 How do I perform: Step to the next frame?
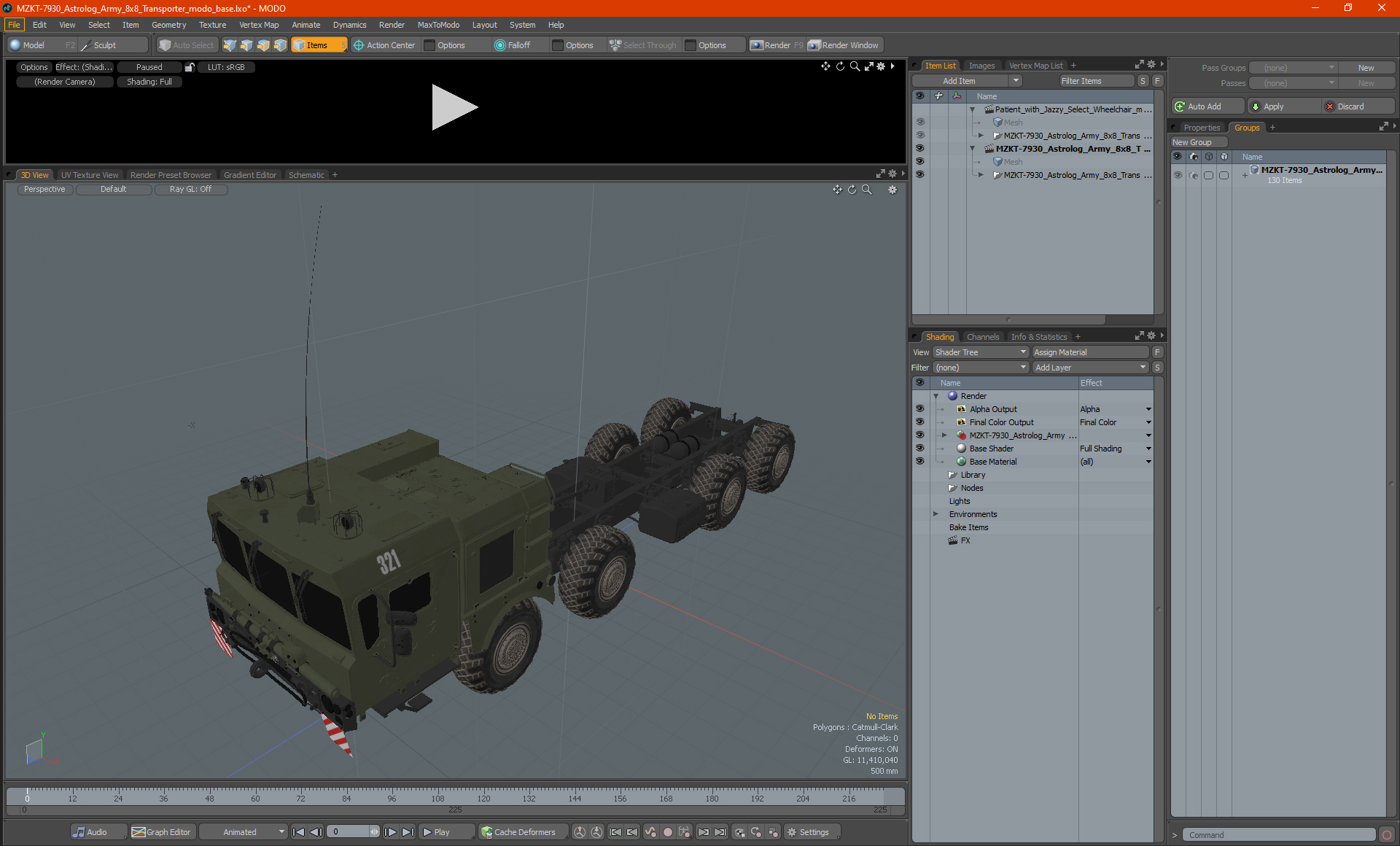391,832
